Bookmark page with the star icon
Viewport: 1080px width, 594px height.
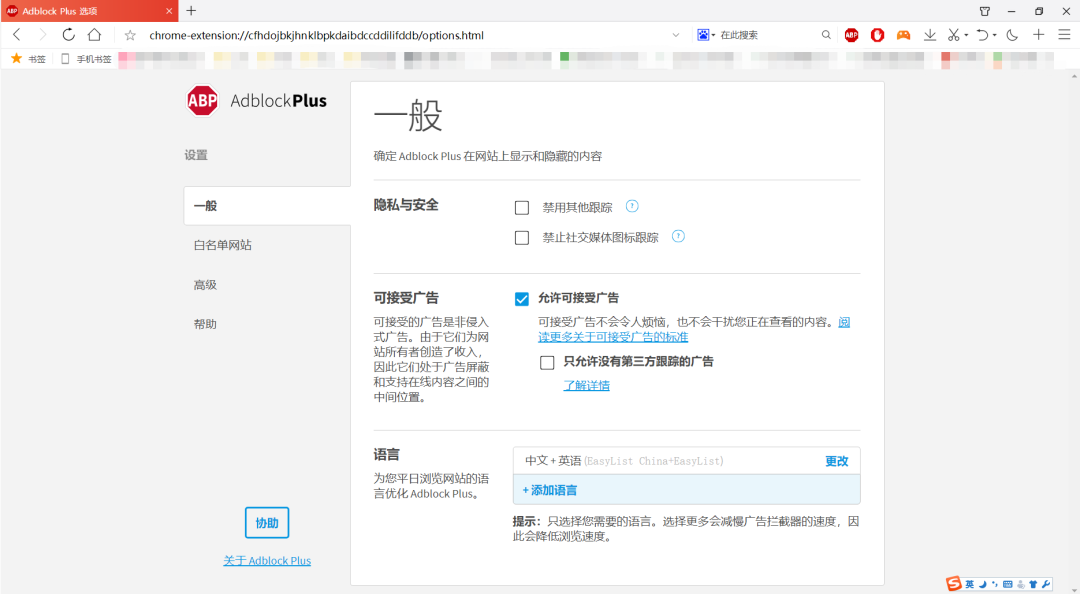tap(130, 35)
